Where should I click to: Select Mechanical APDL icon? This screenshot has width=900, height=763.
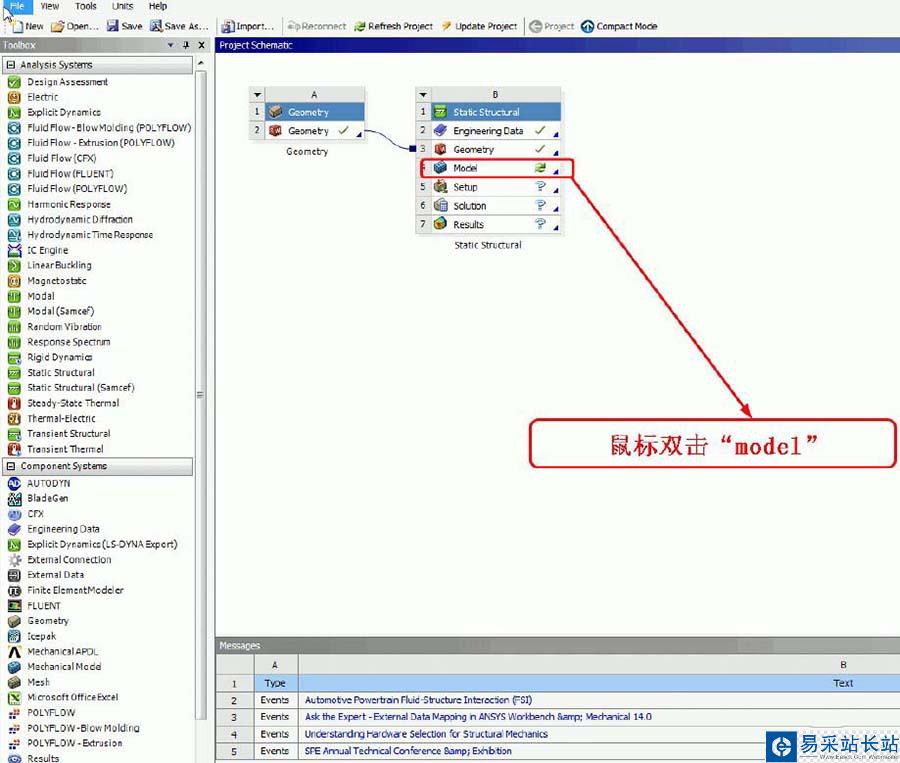(x=14, y=652)
